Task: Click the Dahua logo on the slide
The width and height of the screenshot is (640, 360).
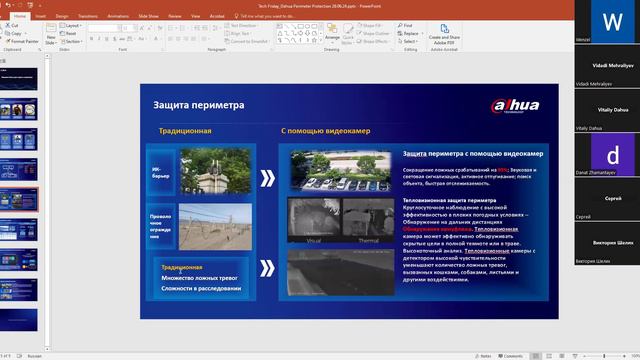Action: pyautogui.click(x=515, y=106)
